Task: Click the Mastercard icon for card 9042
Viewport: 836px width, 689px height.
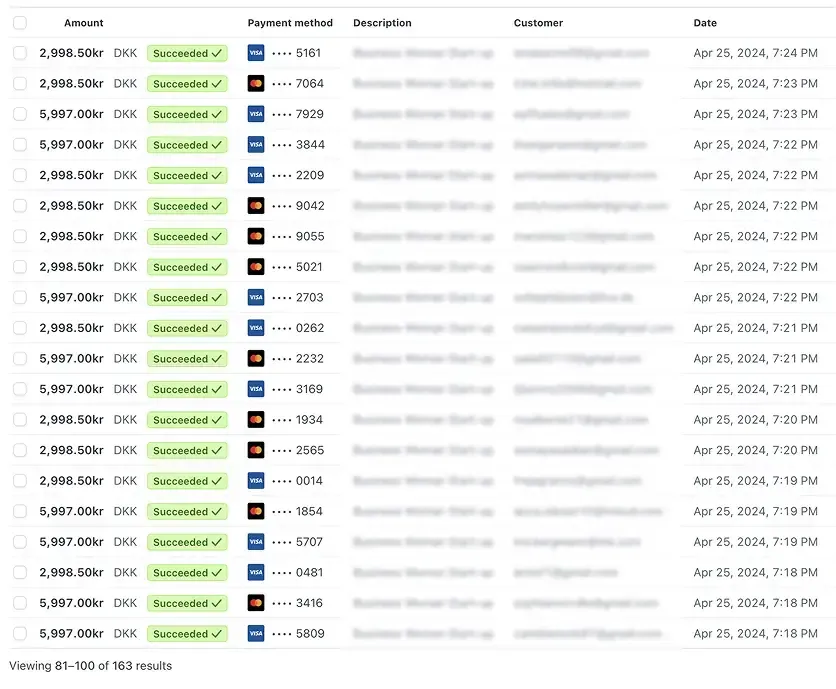Action: 256,205
